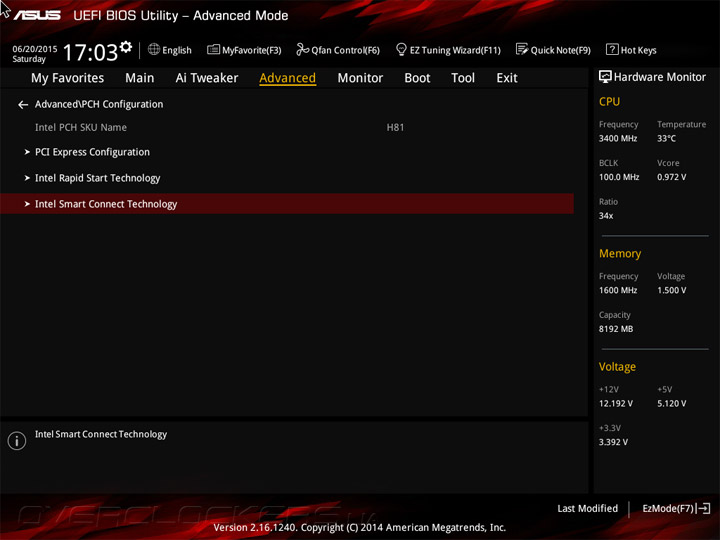This screenshot has width=720, height=540.
Task: Switch to EzMode(F7)
Action: (676, 508)
